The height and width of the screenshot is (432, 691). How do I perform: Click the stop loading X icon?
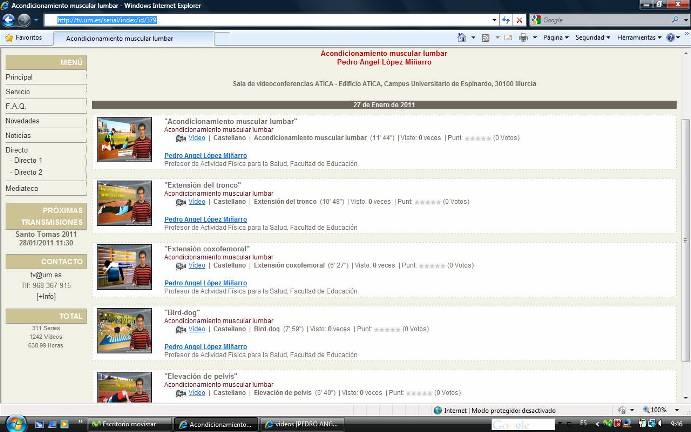coord(520,20)
